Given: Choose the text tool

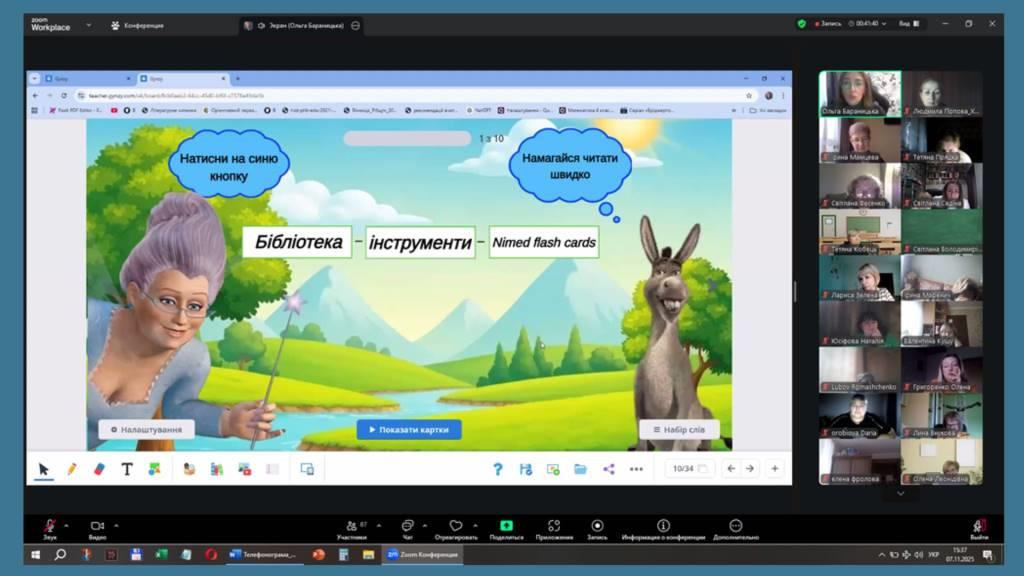Looking at the screenshot, I should click(x=127, y=468).
